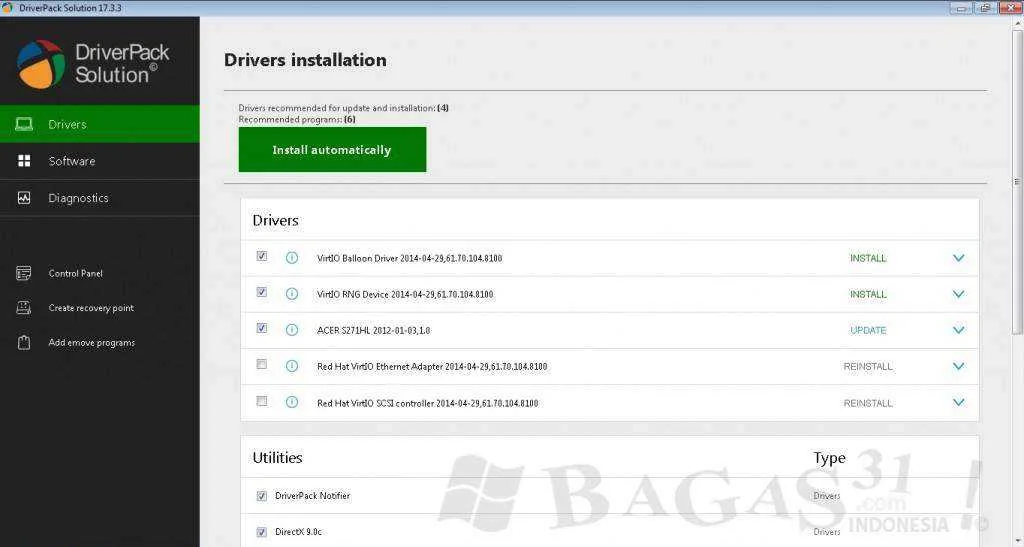Select Red Hat VirtIO Ethernet Adapter text

(x=432, y=367)
